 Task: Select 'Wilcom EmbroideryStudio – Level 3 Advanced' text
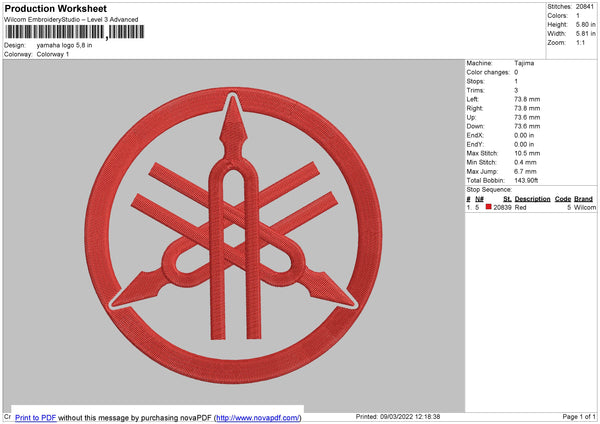(x=71, y=20)
